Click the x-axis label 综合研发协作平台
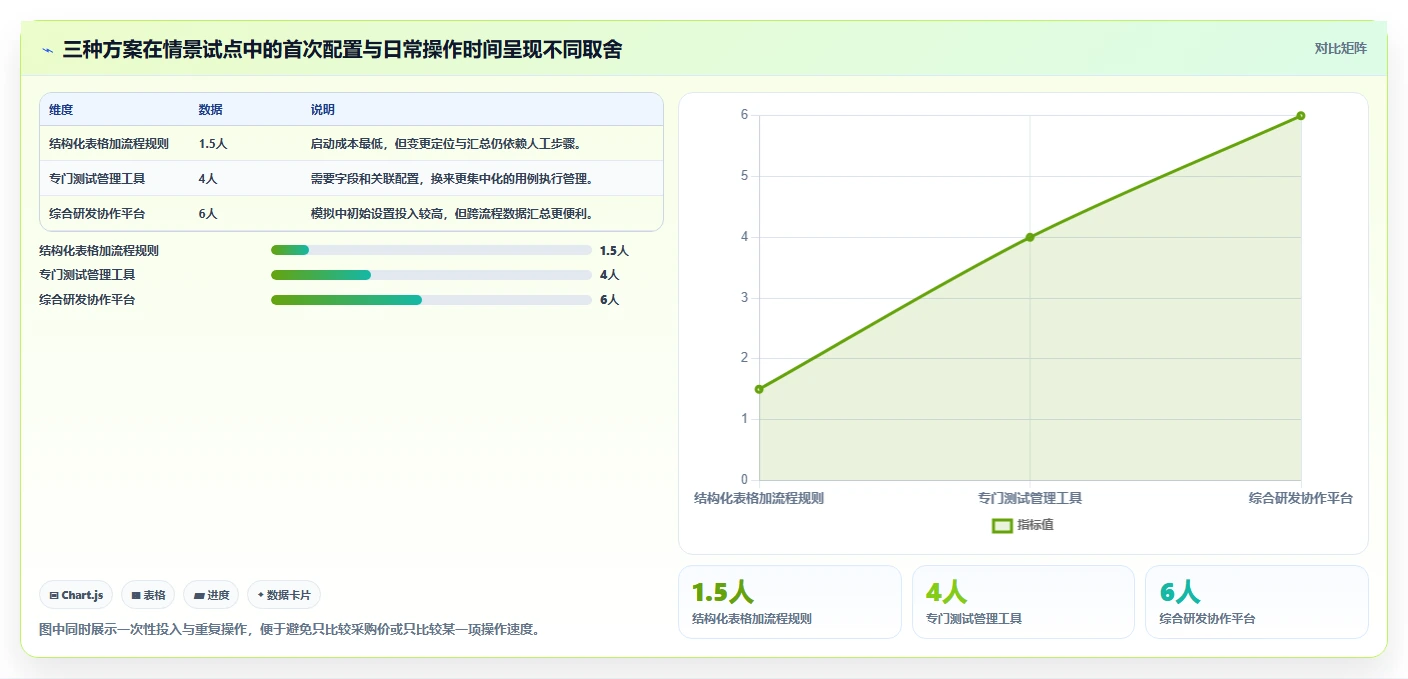The height and width of the screenshot is (679, 1408). [1301, 498]
